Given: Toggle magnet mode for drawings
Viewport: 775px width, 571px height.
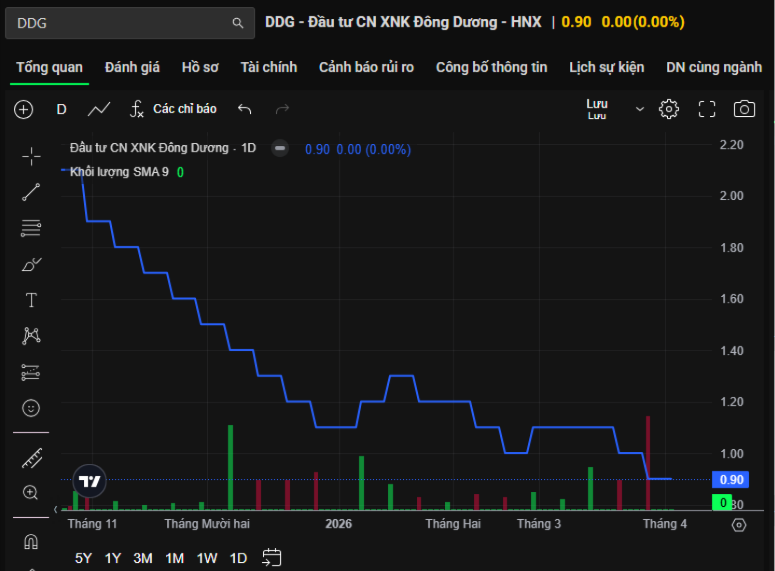Looking at the screenshot, I should [31, 541].
